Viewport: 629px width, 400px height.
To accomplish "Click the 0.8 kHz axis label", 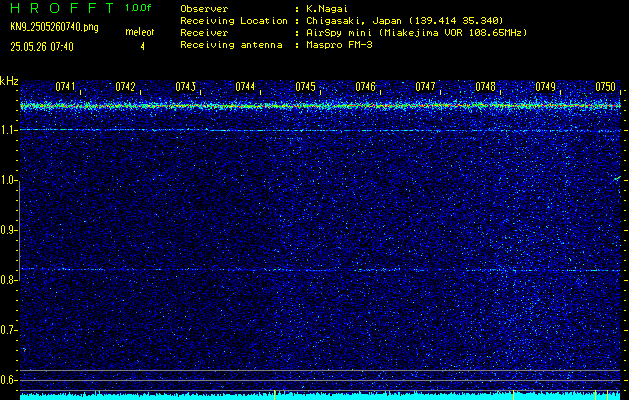I will [8, 280].
